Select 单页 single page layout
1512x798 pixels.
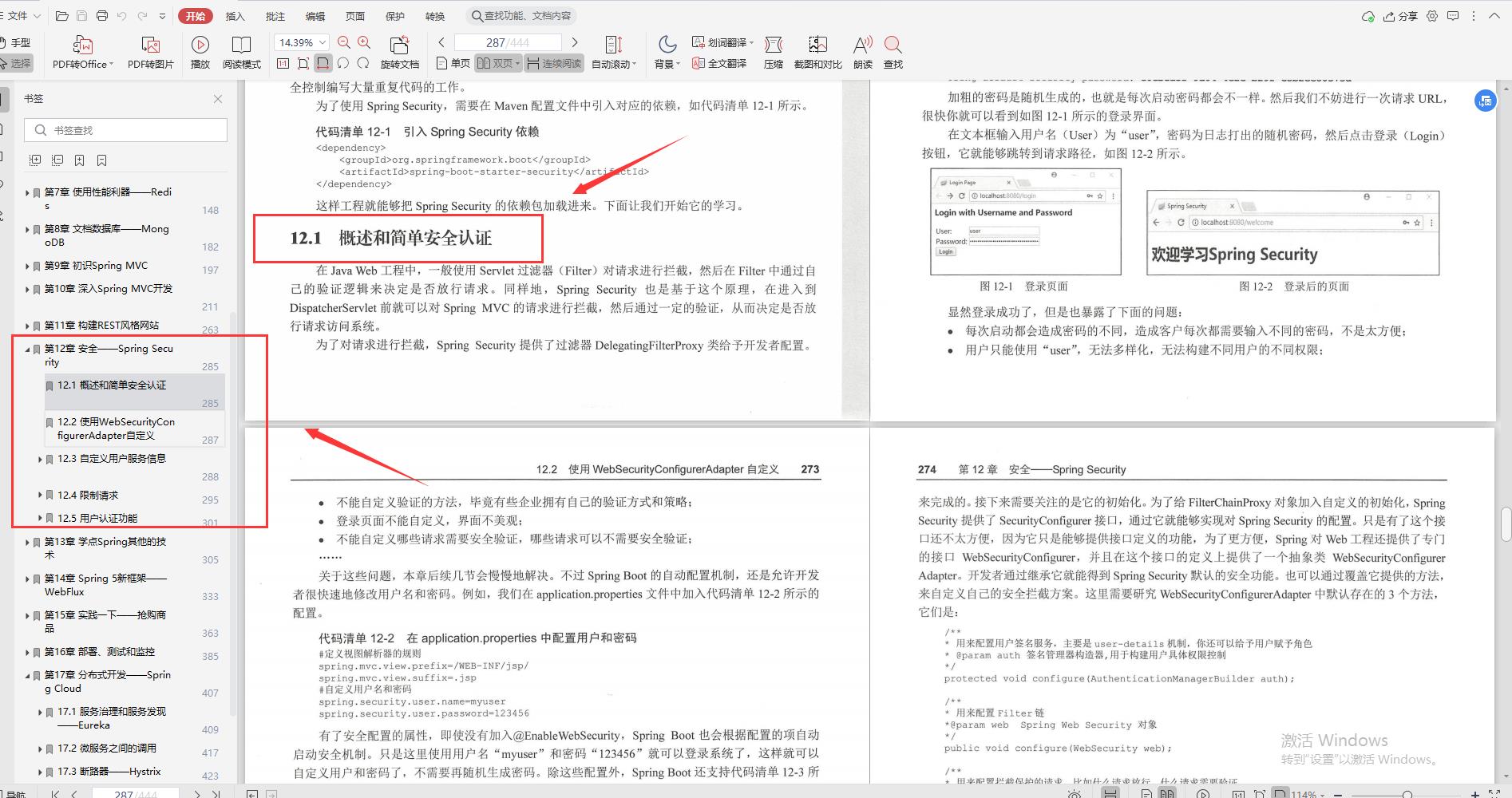pyautogui.click(x=453, y=63)
